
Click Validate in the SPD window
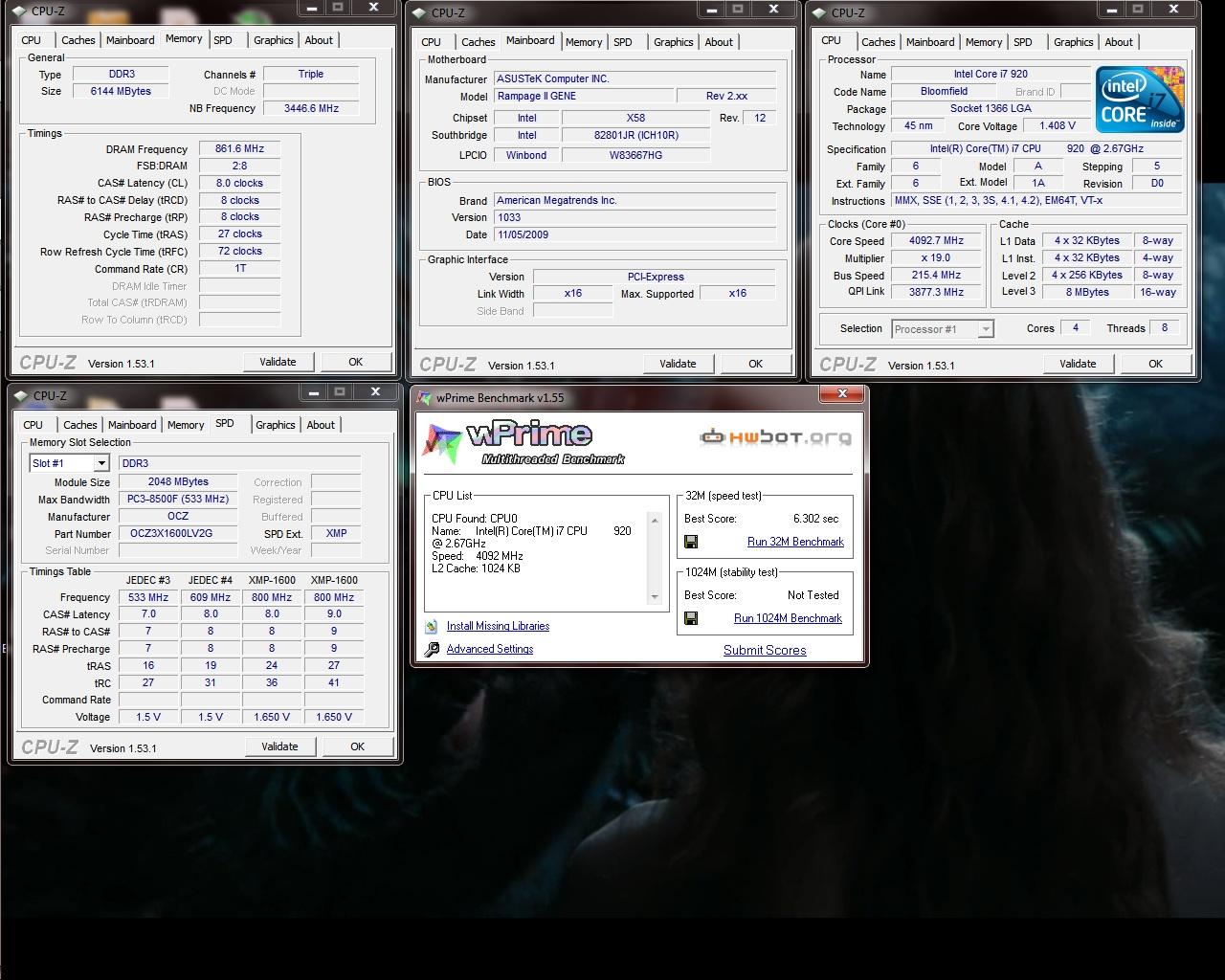click(x=279, y=746)
